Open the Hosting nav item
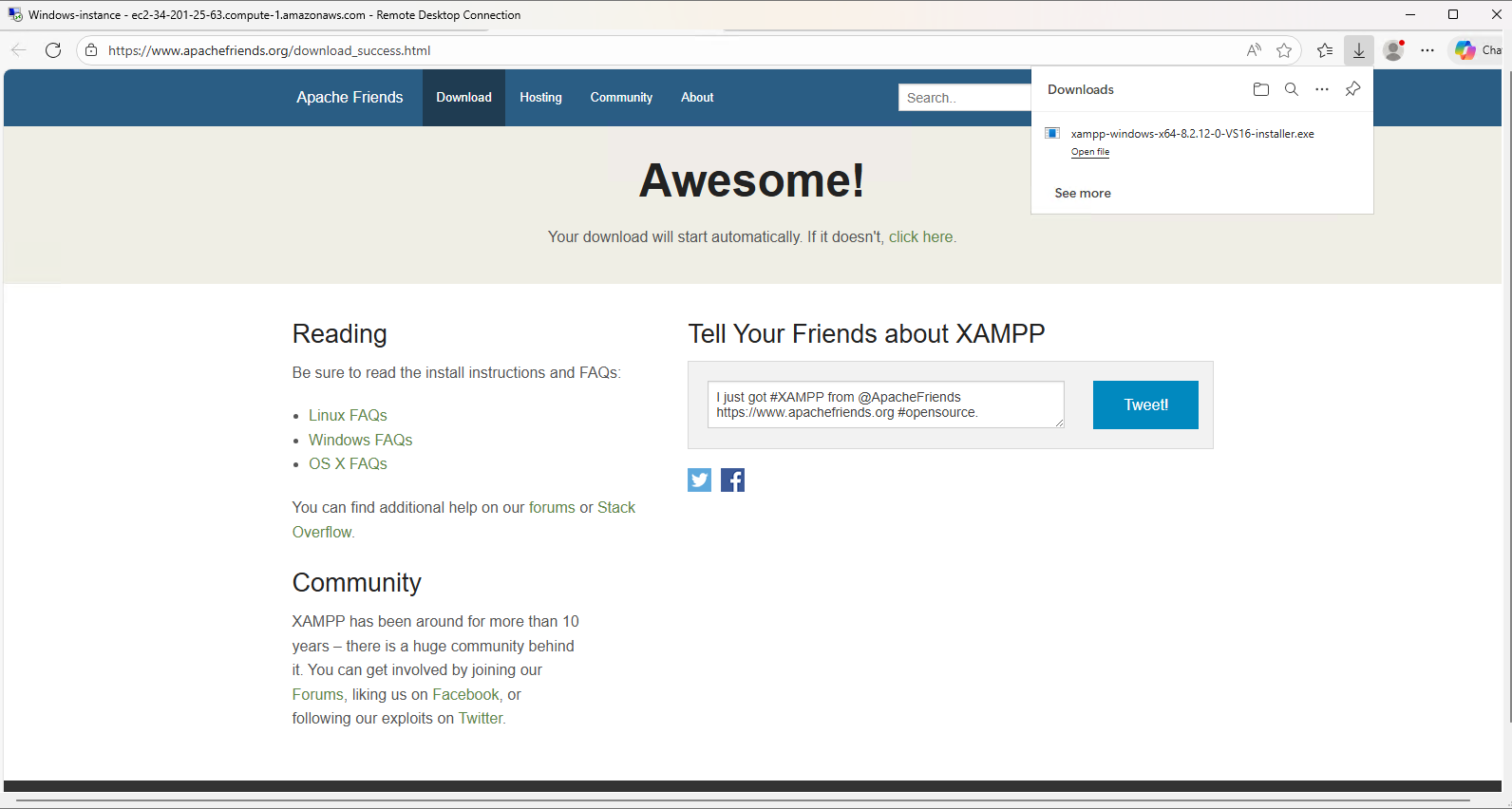This screenshot has height=809, width=1512. pyautogui.click(x=540, y=98)
